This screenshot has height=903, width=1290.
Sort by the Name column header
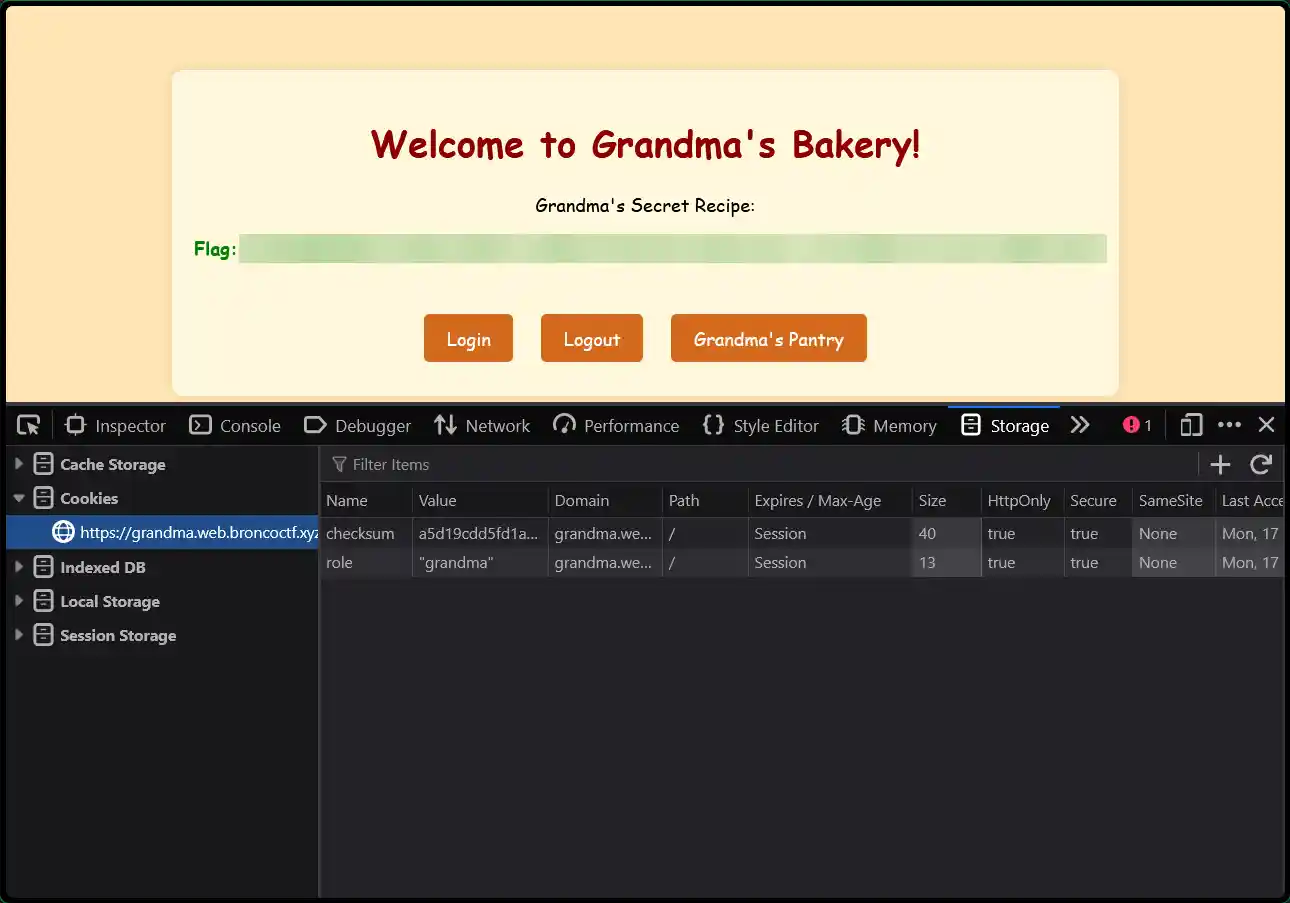[366, 501]
